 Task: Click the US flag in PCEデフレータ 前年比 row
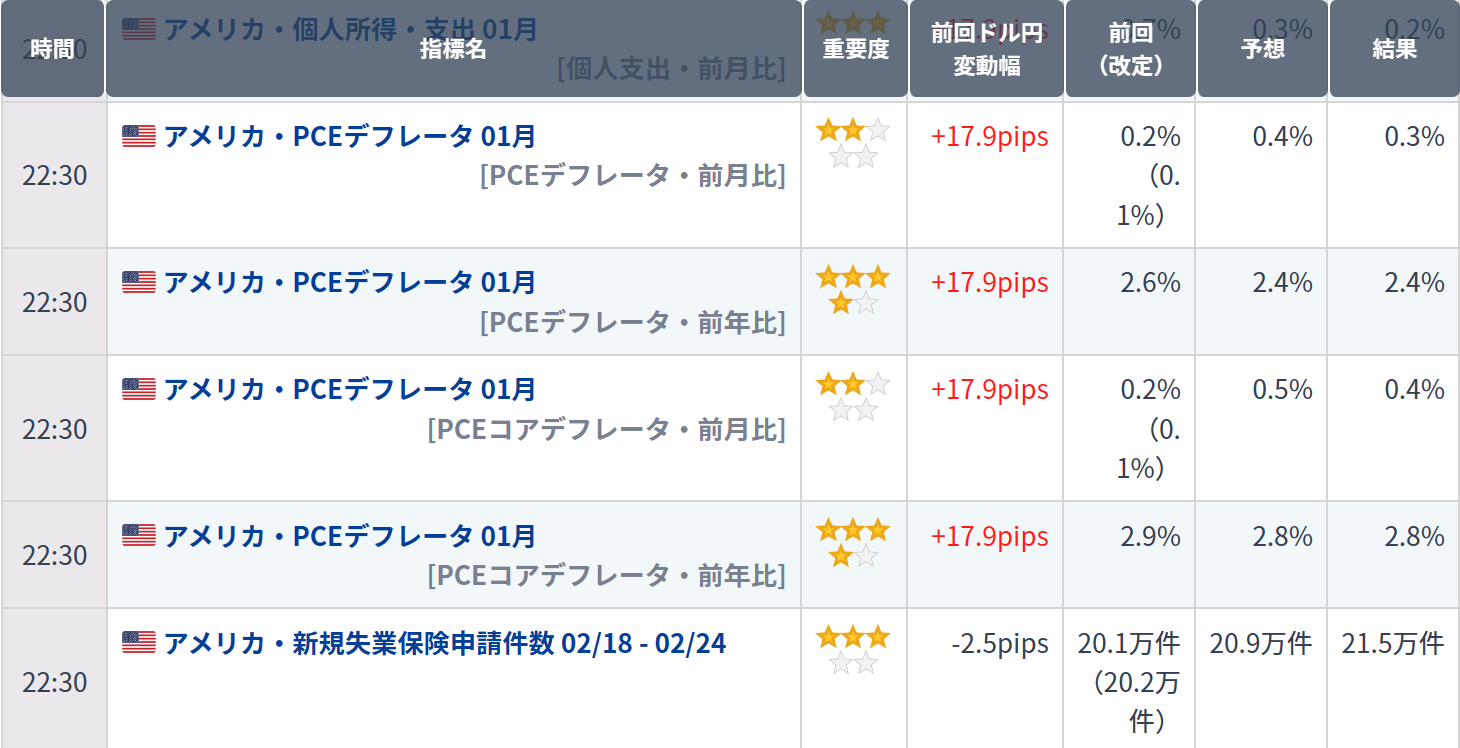139,283
